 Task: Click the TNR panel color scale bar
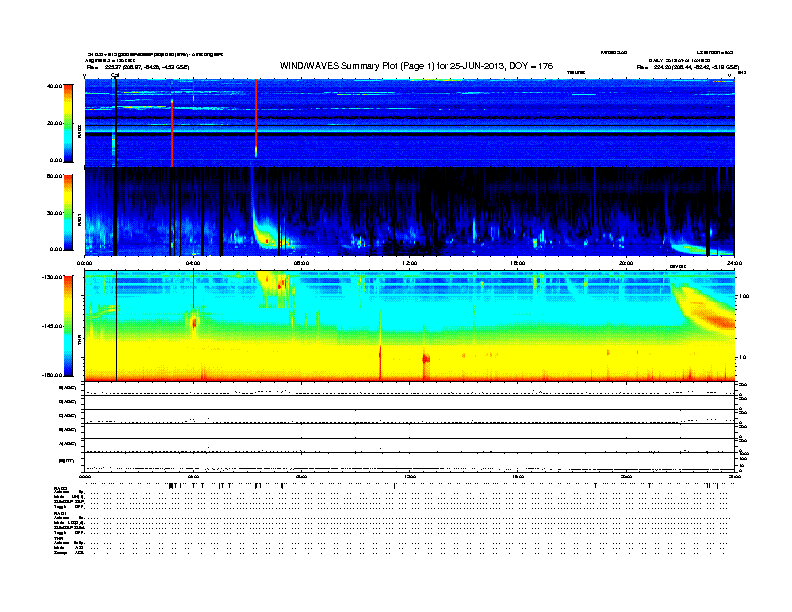[x=68, y=326]
